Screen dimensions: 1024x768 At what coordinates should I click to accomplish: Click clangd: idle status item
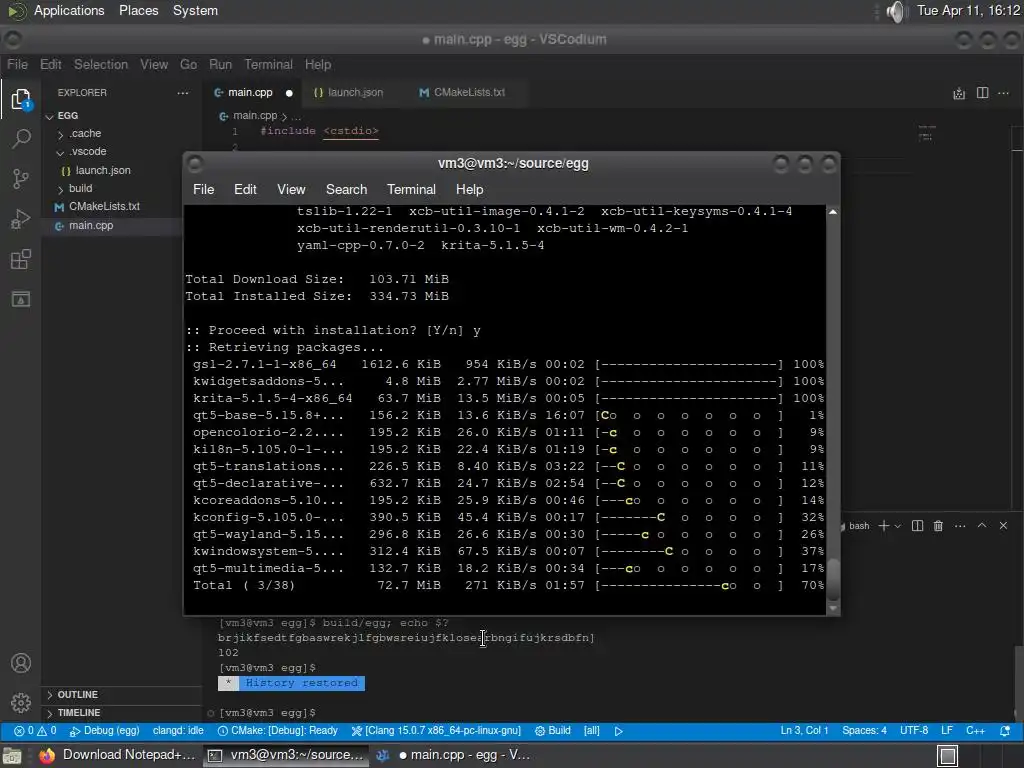(178, 731)
